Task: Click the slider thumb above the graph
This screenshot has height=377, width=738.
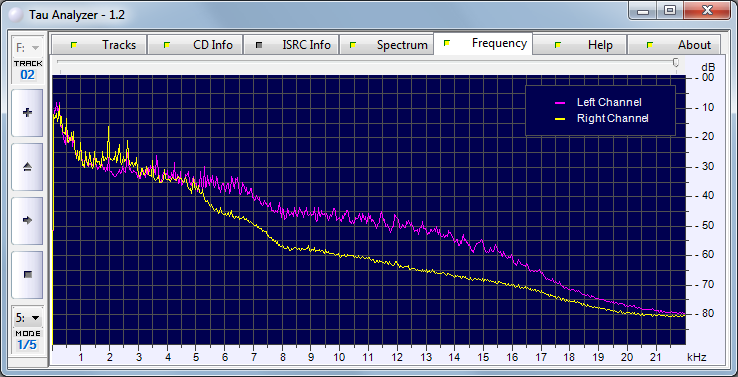Action: point(676,62)
